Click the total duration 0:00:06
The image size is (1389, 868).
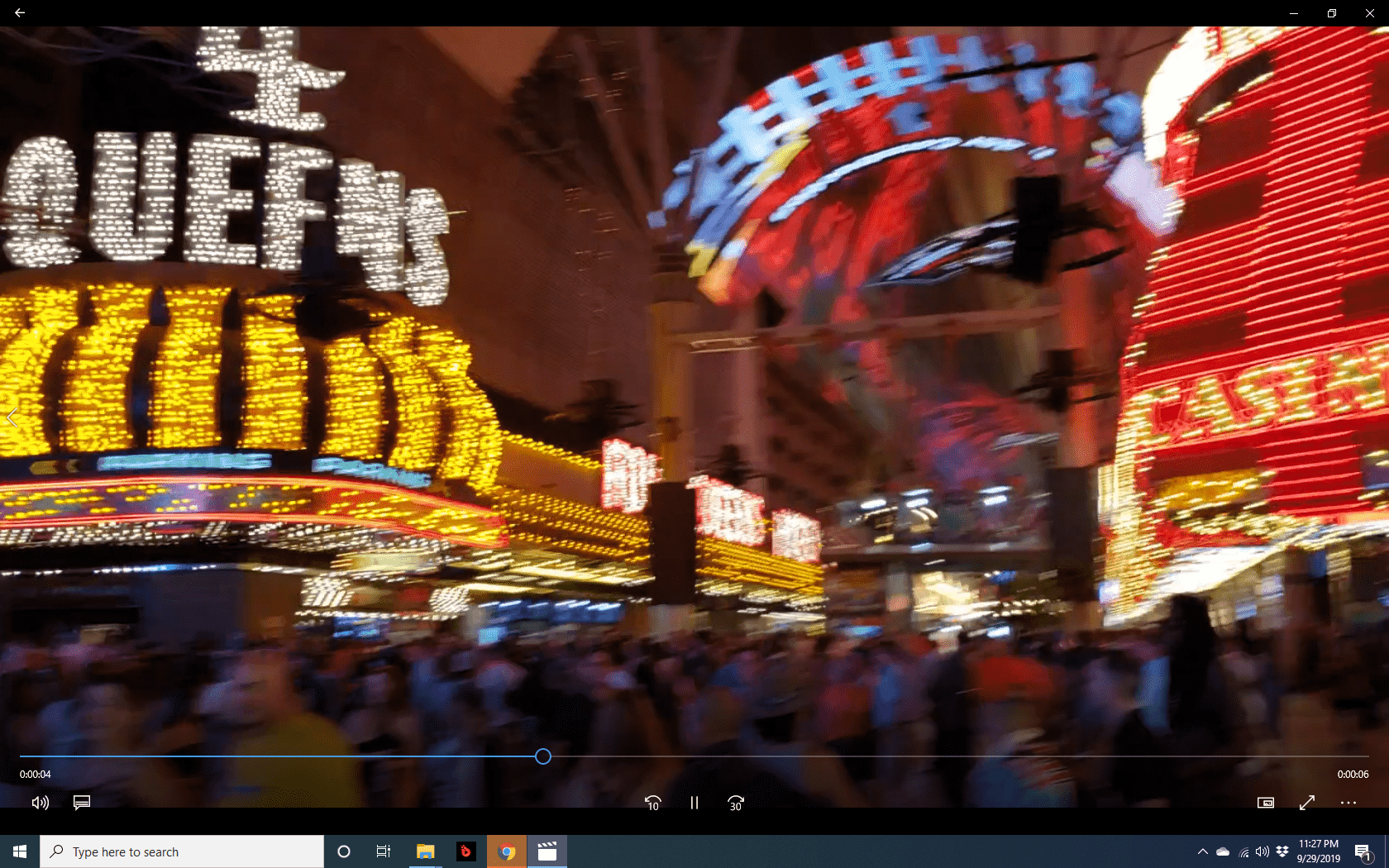point(1353,775)
